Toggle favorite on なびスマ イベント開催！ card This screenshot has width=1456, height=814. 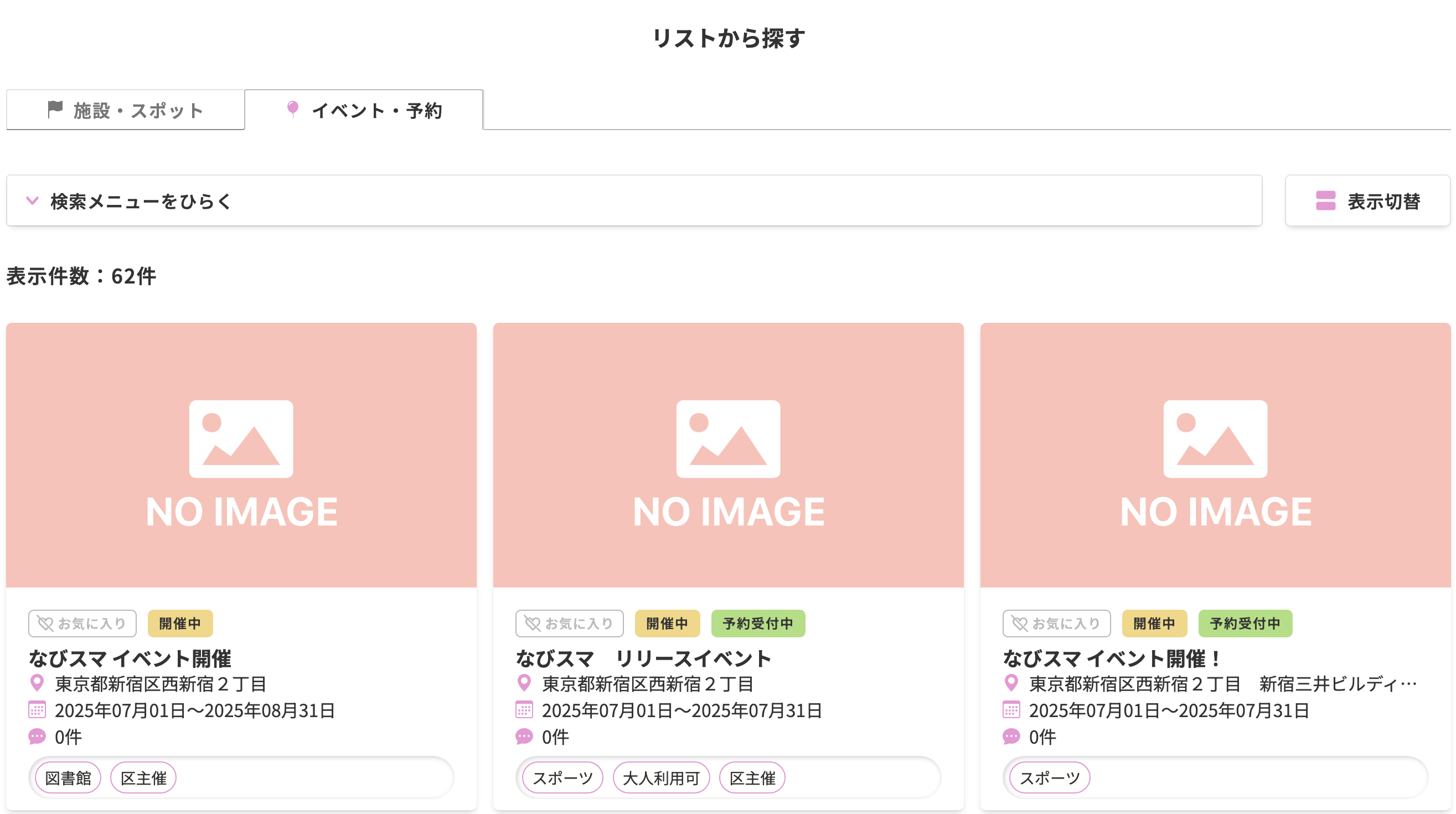point(1056,624)
